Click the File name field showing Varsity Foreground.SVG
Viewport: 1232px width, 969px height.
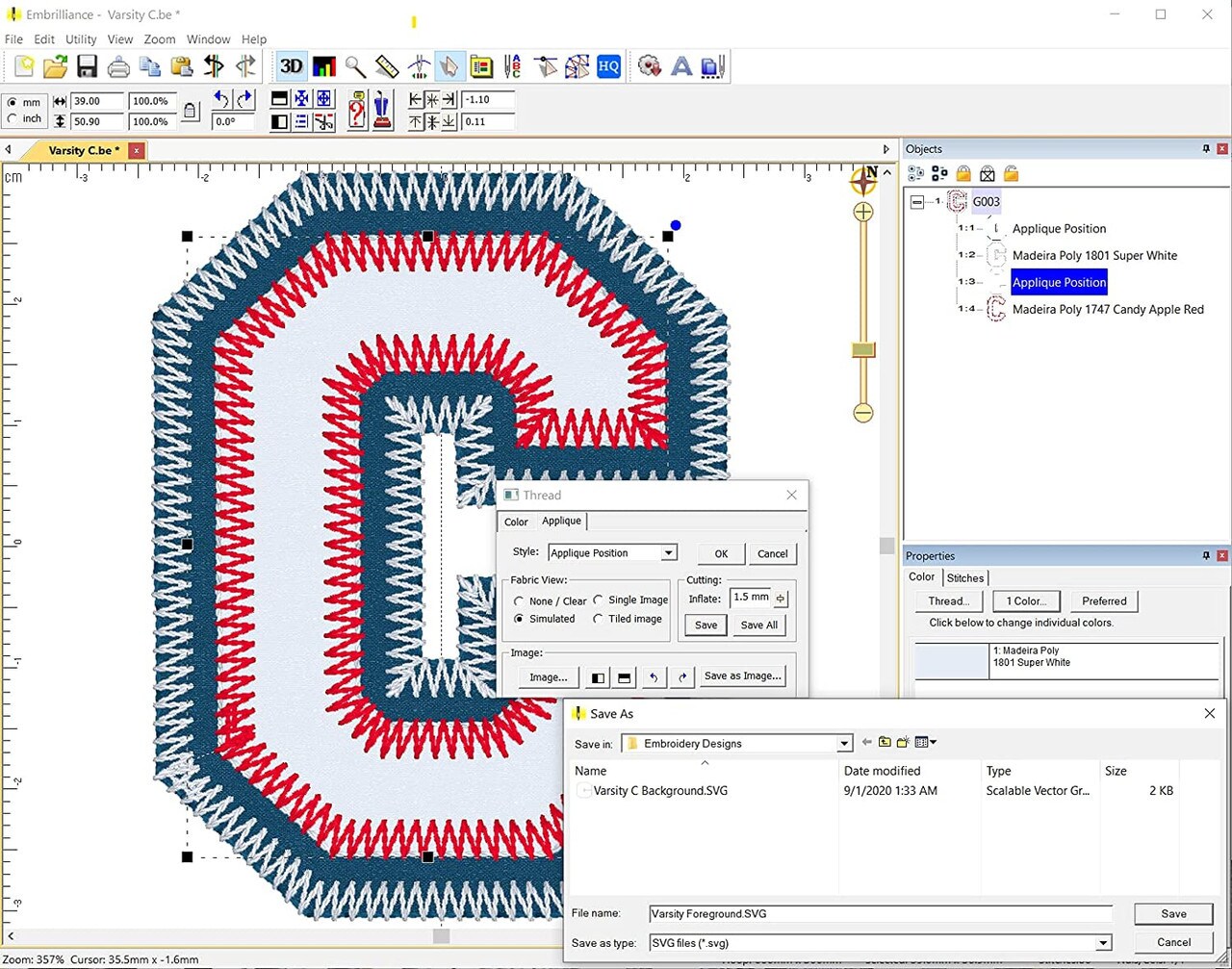pyautogui.click(x=876, y=913)
